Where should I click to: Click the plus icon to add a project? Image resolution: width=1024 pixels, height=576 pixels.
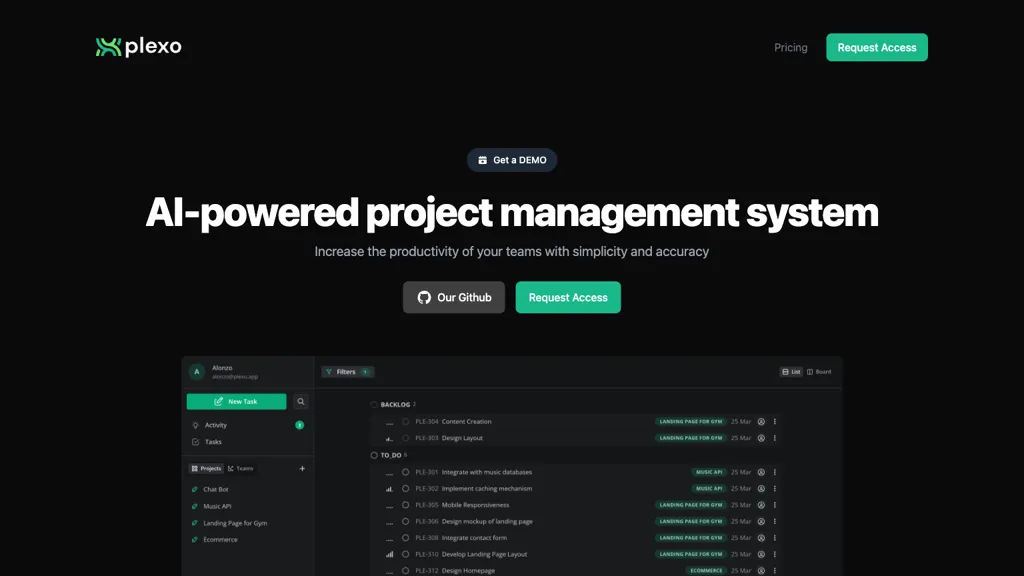(x=302, y=468)
